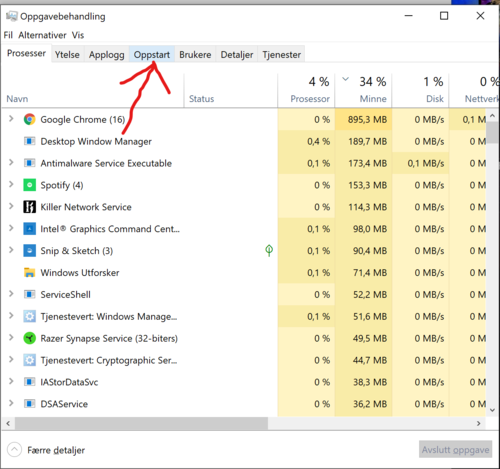Click the 173,4 MB memory value
Image resolution: width=500 pixels, height=469 pixels.
pyautogui.click(x=368, y=163)
